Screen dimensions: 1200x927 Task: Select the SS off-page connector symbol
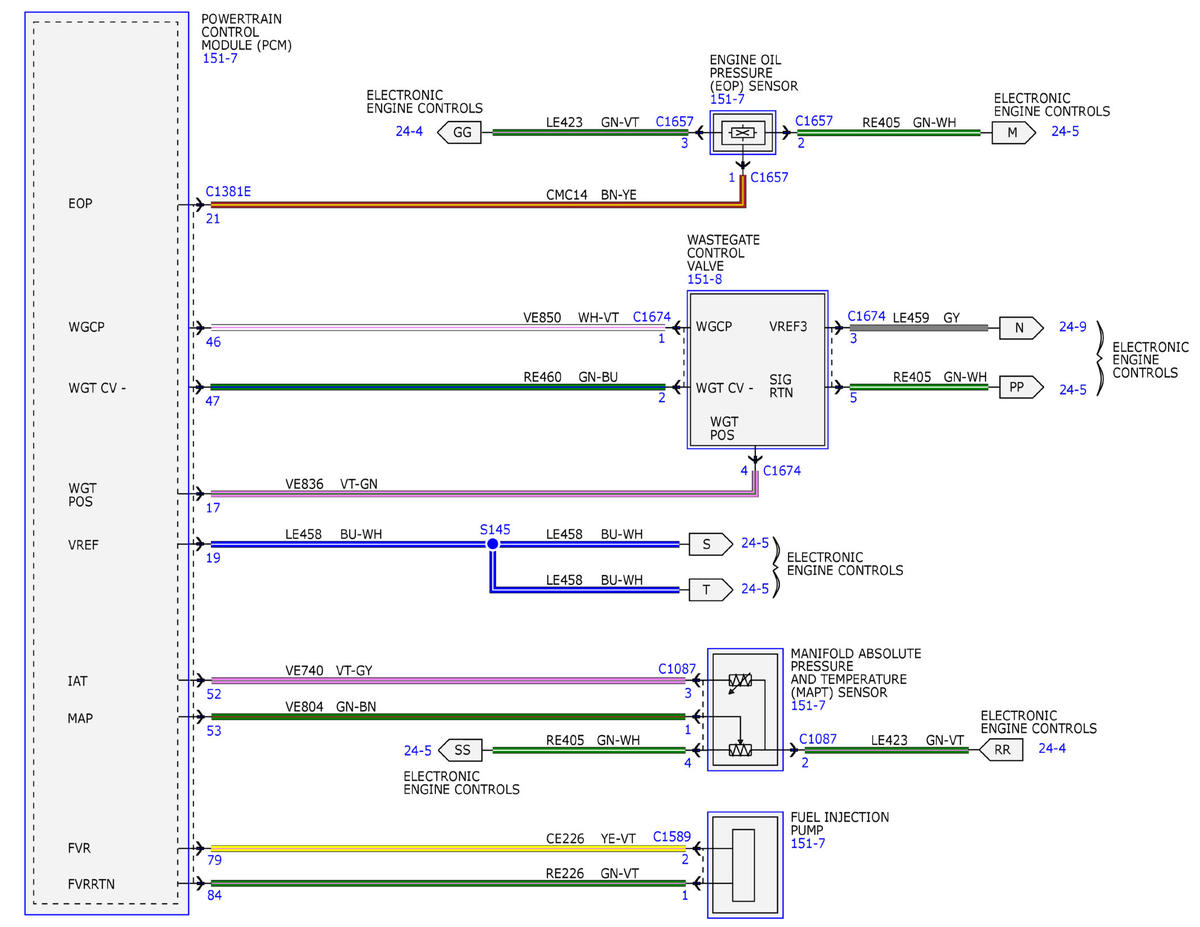(x=460, y=750)
